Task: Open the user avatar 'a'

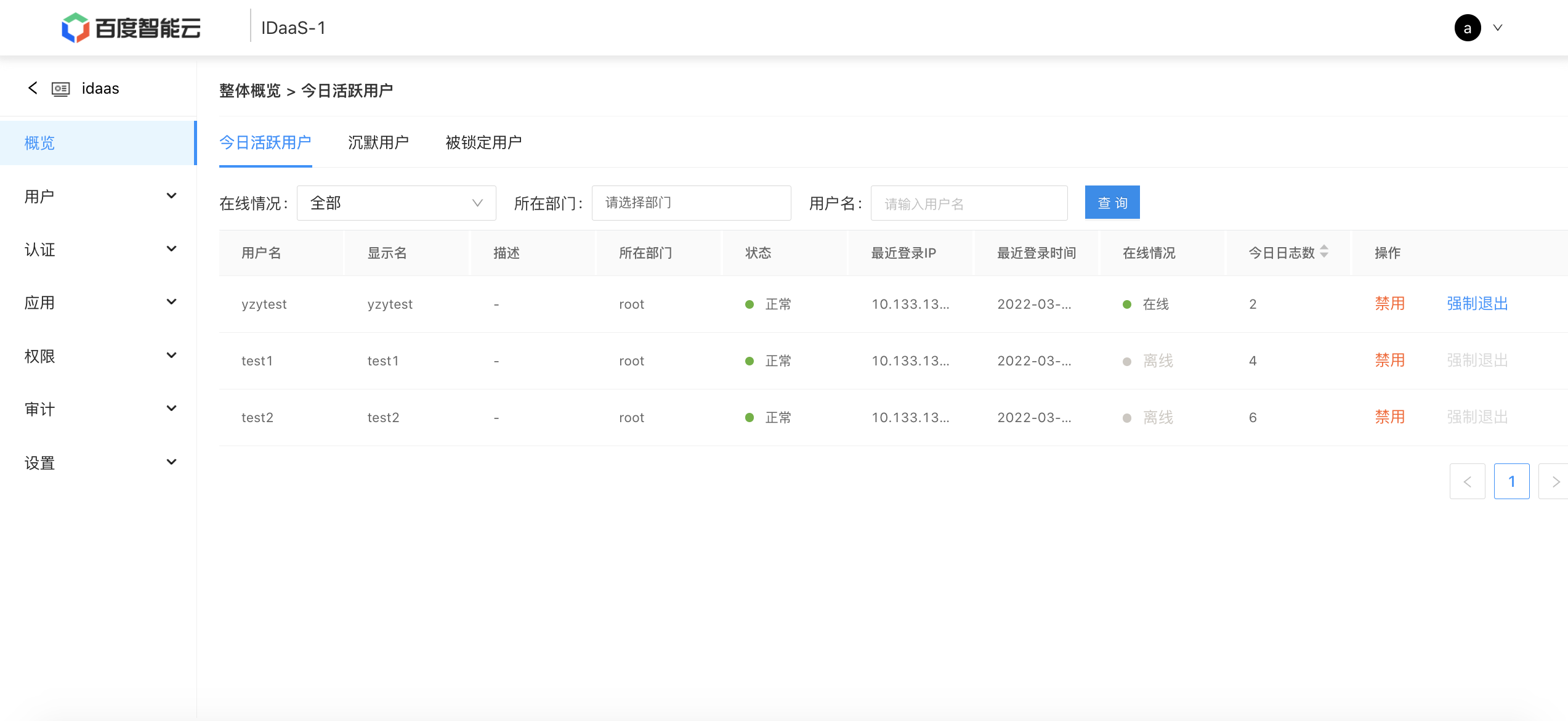Action: 1468,28
